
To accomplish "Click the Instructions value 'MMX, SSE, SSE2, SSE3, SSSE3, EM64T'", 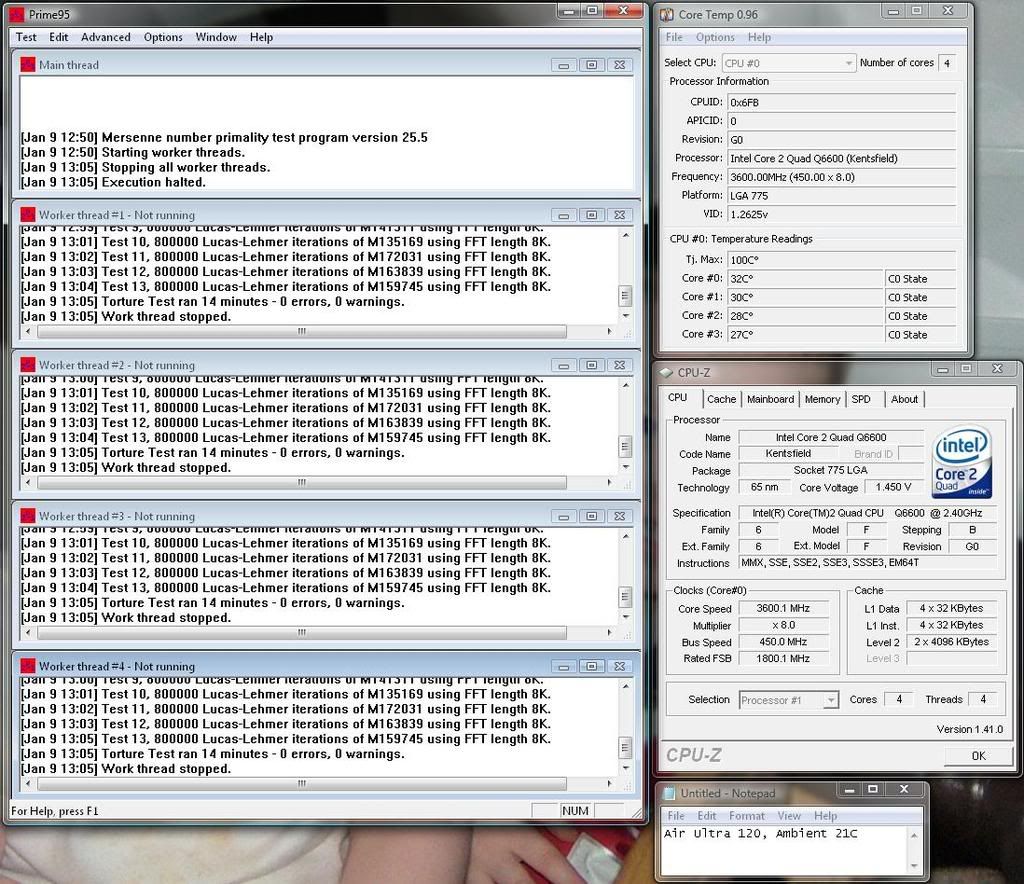I will click(867, 562).
